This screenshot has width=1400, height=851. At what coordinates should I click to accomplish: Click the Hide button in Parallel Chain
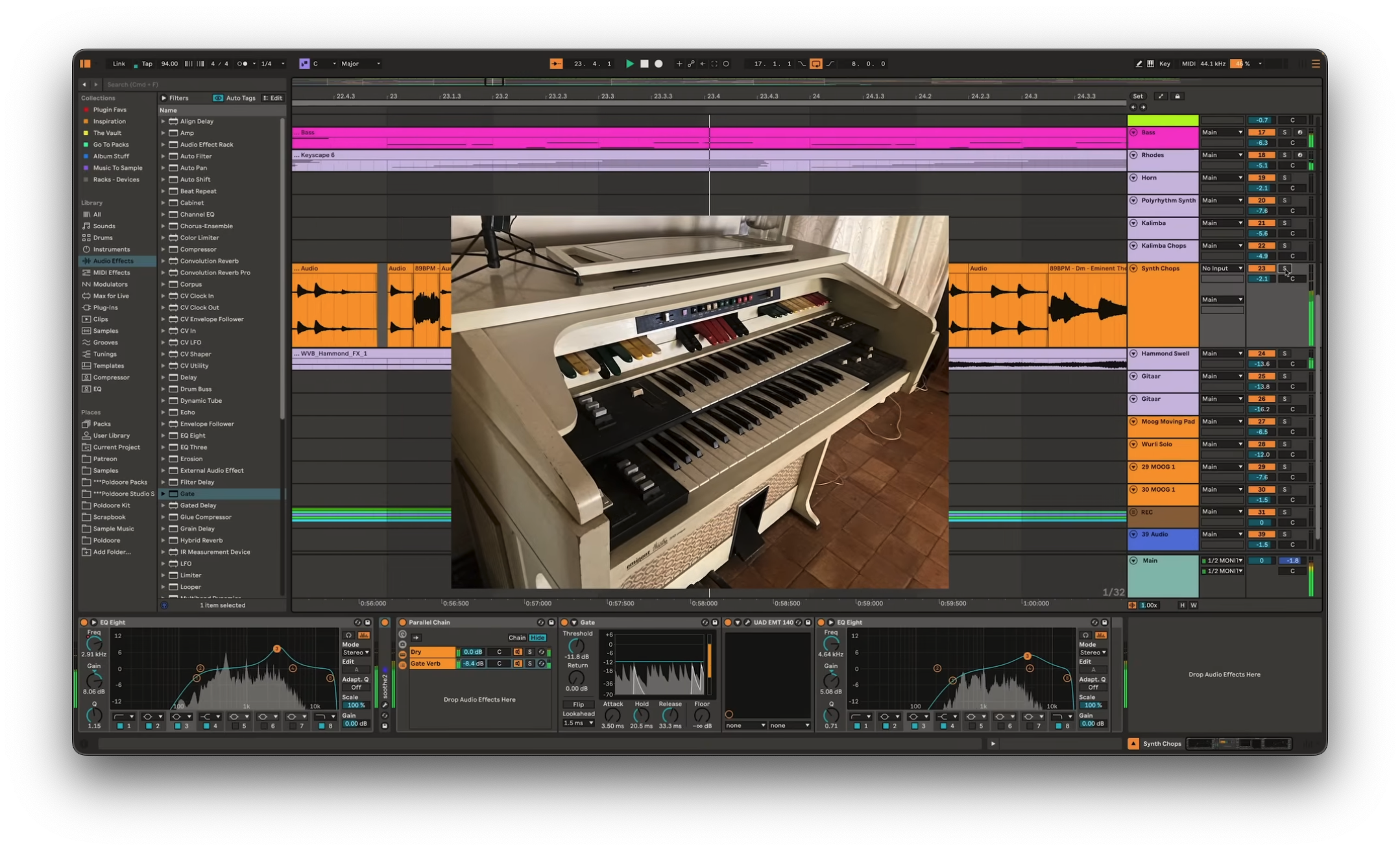click(537, 638)
